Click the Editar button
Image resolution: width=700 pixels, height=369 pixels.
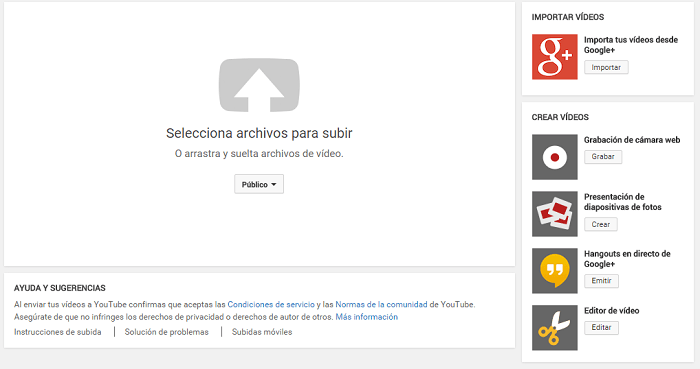601,328
